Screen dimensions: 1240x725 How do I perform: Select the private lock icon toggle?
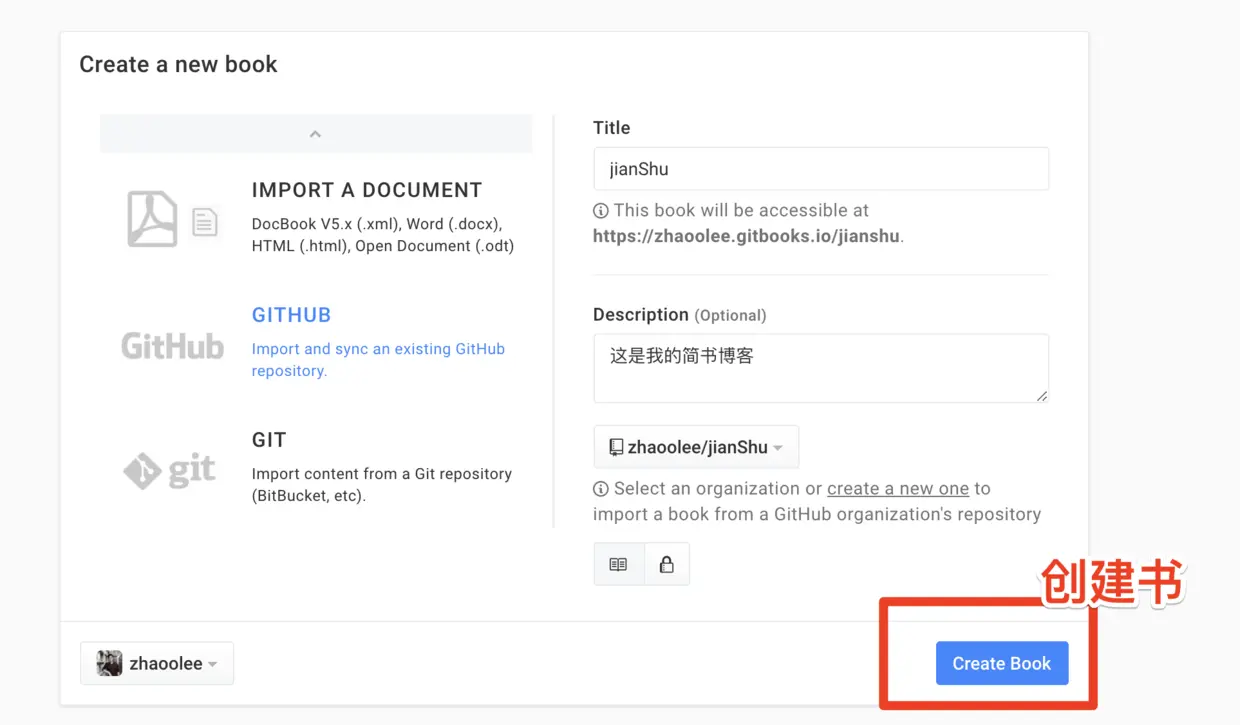pos(666,564)
